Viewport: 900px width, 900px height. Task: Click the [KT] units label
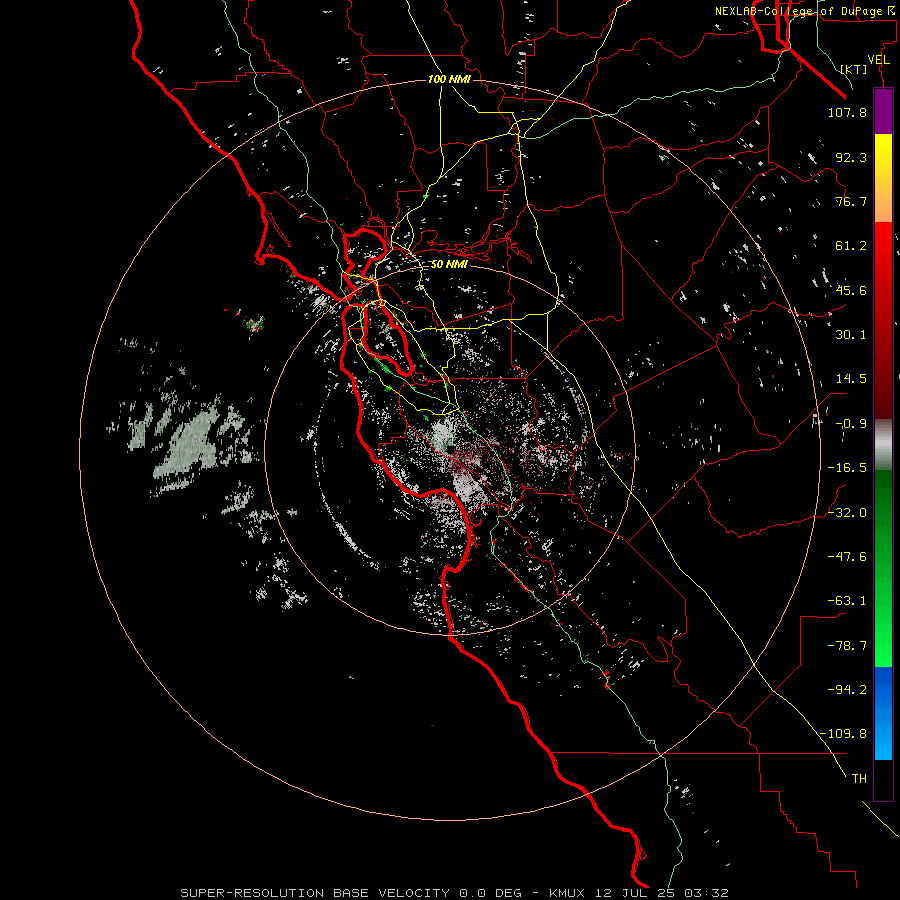point(854,69)
